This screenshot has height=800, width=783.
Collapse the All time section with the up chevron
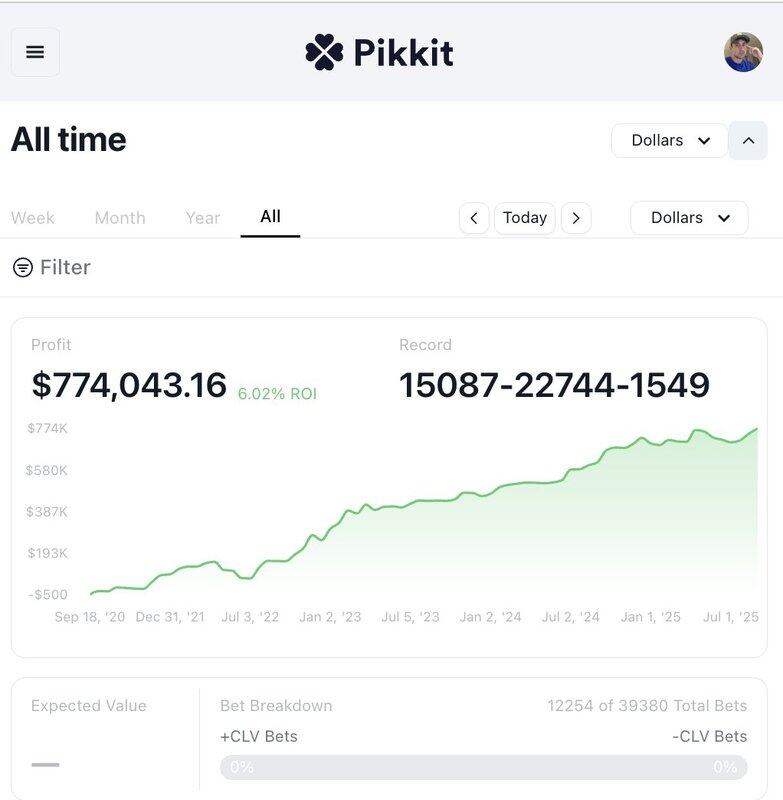748,140
